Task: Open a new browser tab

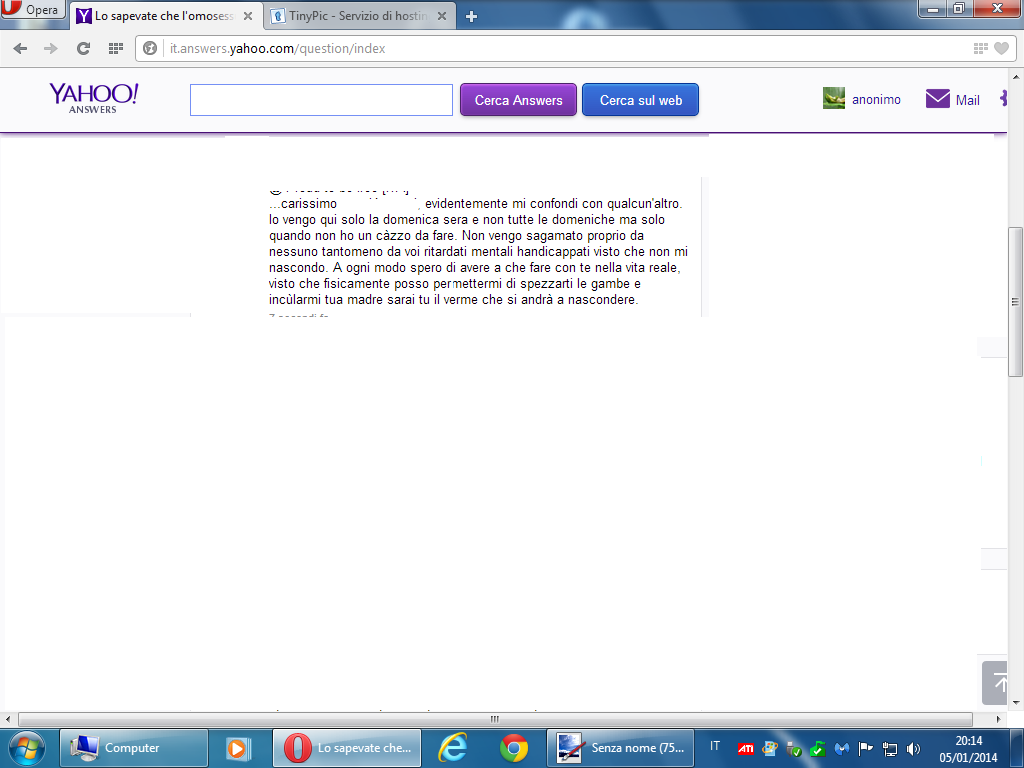Action: 471,16
